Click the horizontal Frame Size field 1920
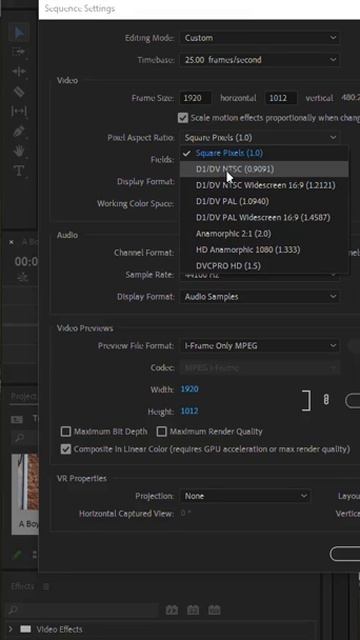The height and width of the screenshot is (640, 360). click(x=196, y=98)
